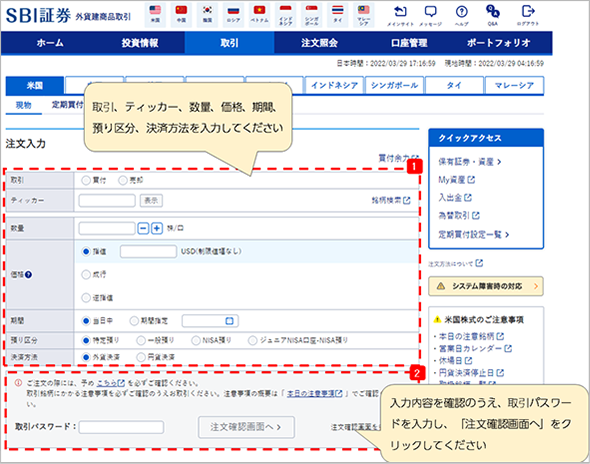
Task: Select the 期間指定 radio button
Action: (134, 321)
